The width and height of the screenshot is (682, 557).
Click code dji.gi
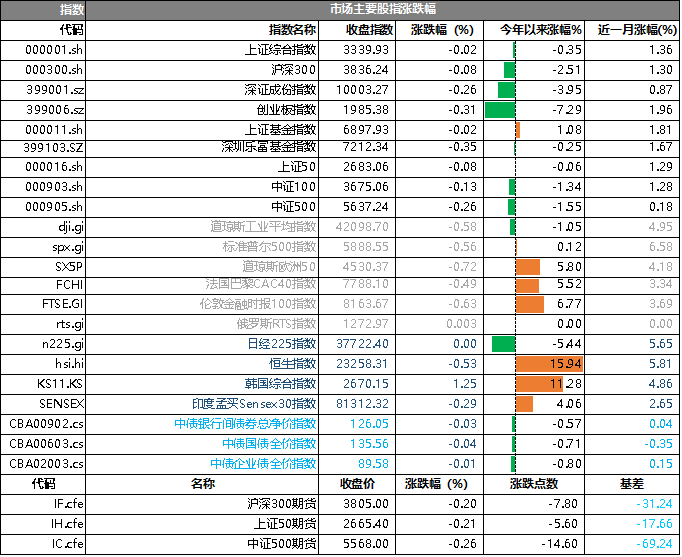(x=71, y=227)
